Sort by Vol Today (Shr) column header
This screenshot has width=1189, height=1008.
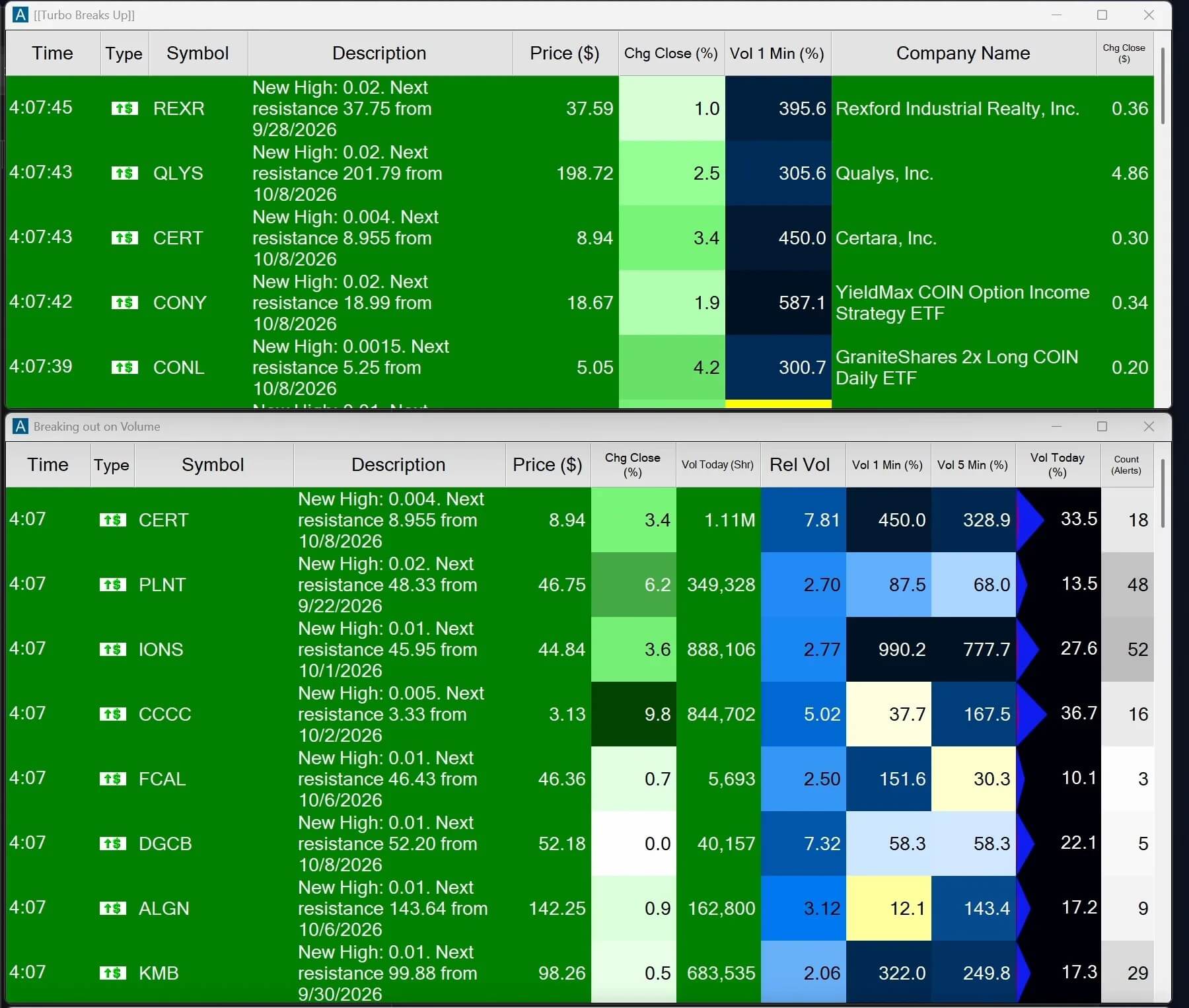coord(718,464)
